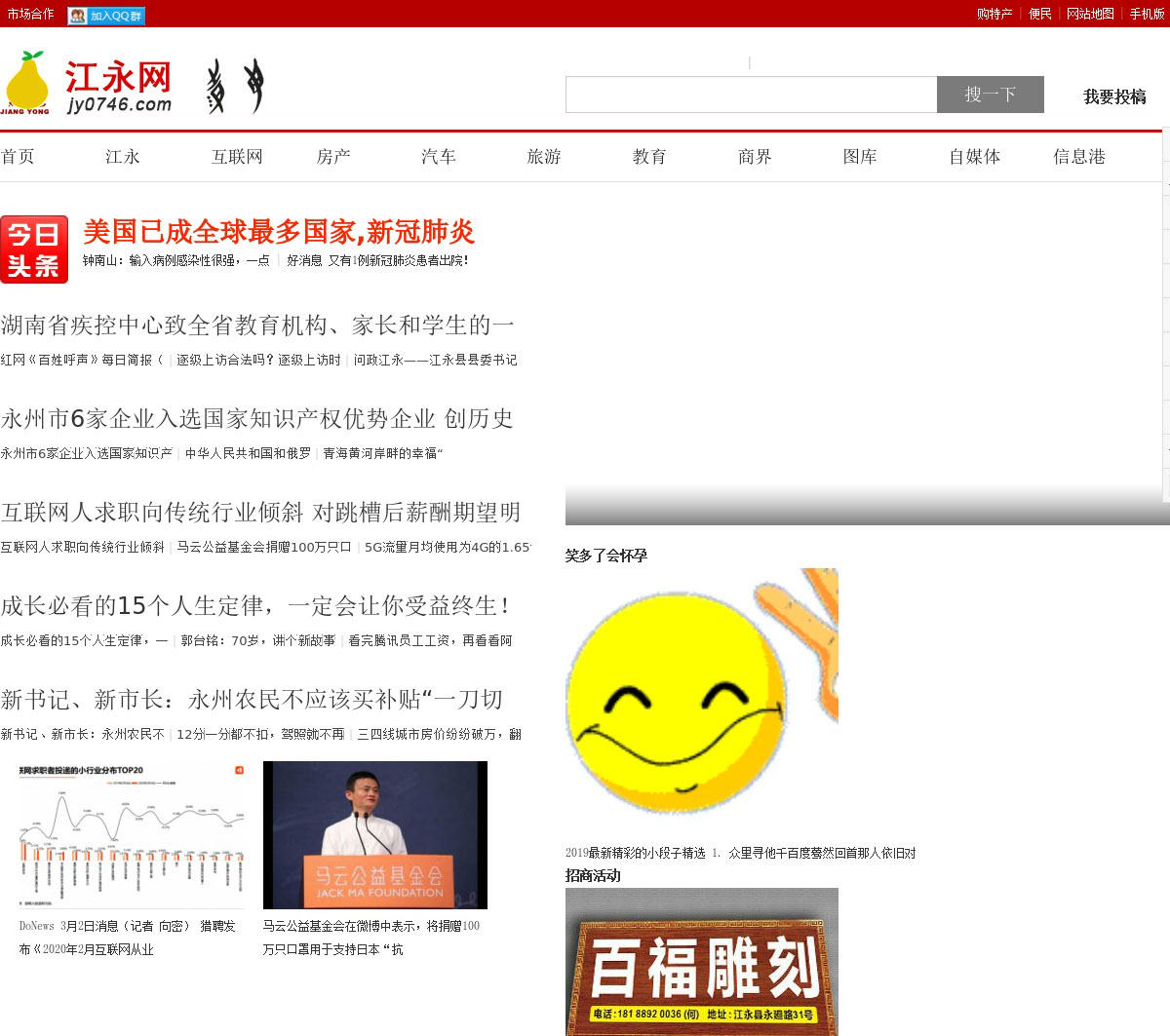The image size is (1170, 1036).
Task: Click the 加入QQ群 badge icon
Action: click(106, 16)
